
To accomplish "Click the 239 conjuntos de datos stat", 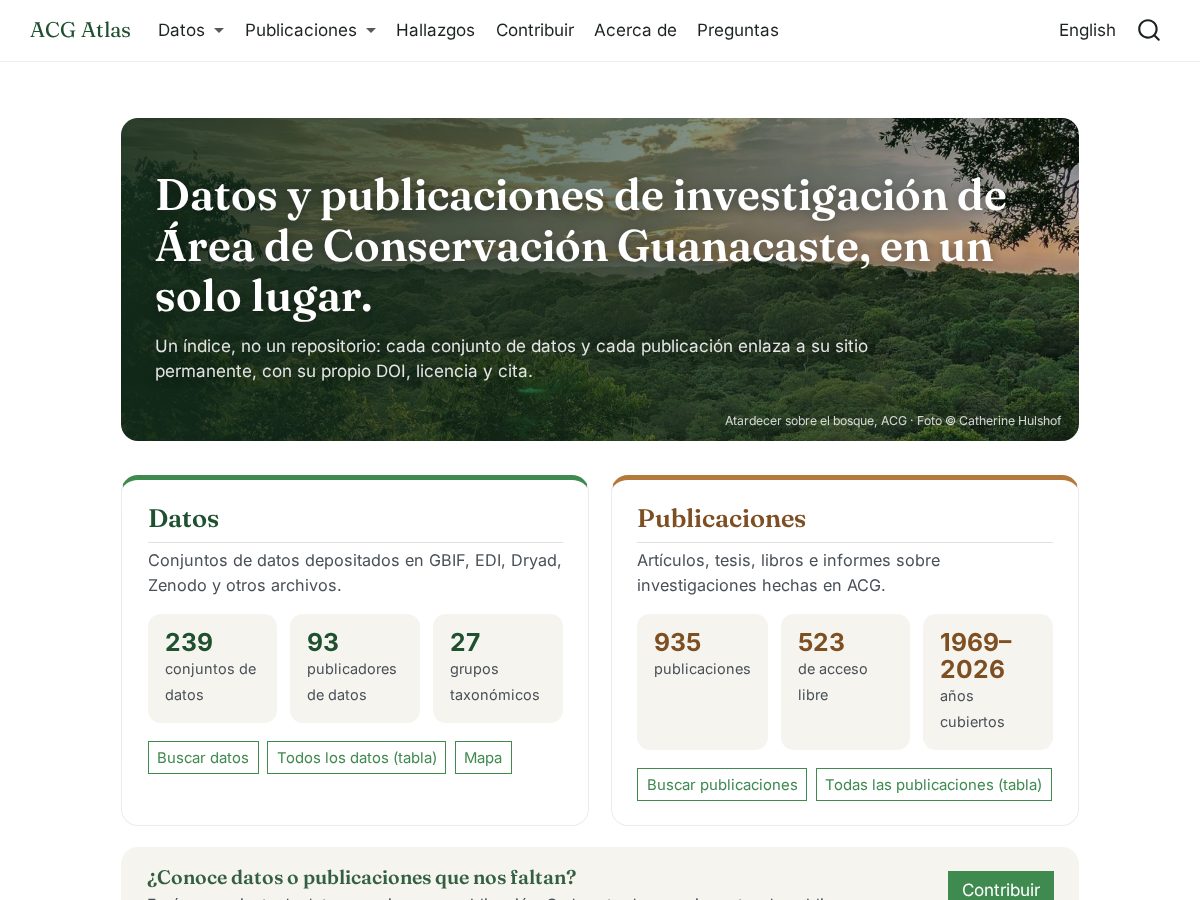I will click(212, 668).
